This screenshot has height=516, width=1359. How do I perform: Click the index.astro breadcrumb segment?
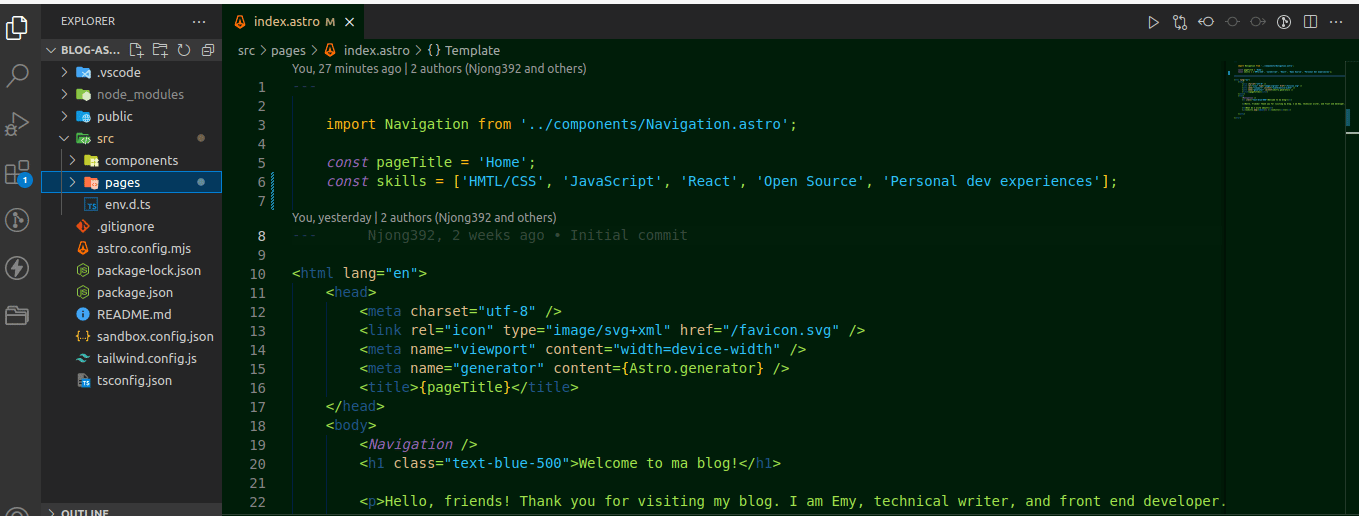click(376, 50)
